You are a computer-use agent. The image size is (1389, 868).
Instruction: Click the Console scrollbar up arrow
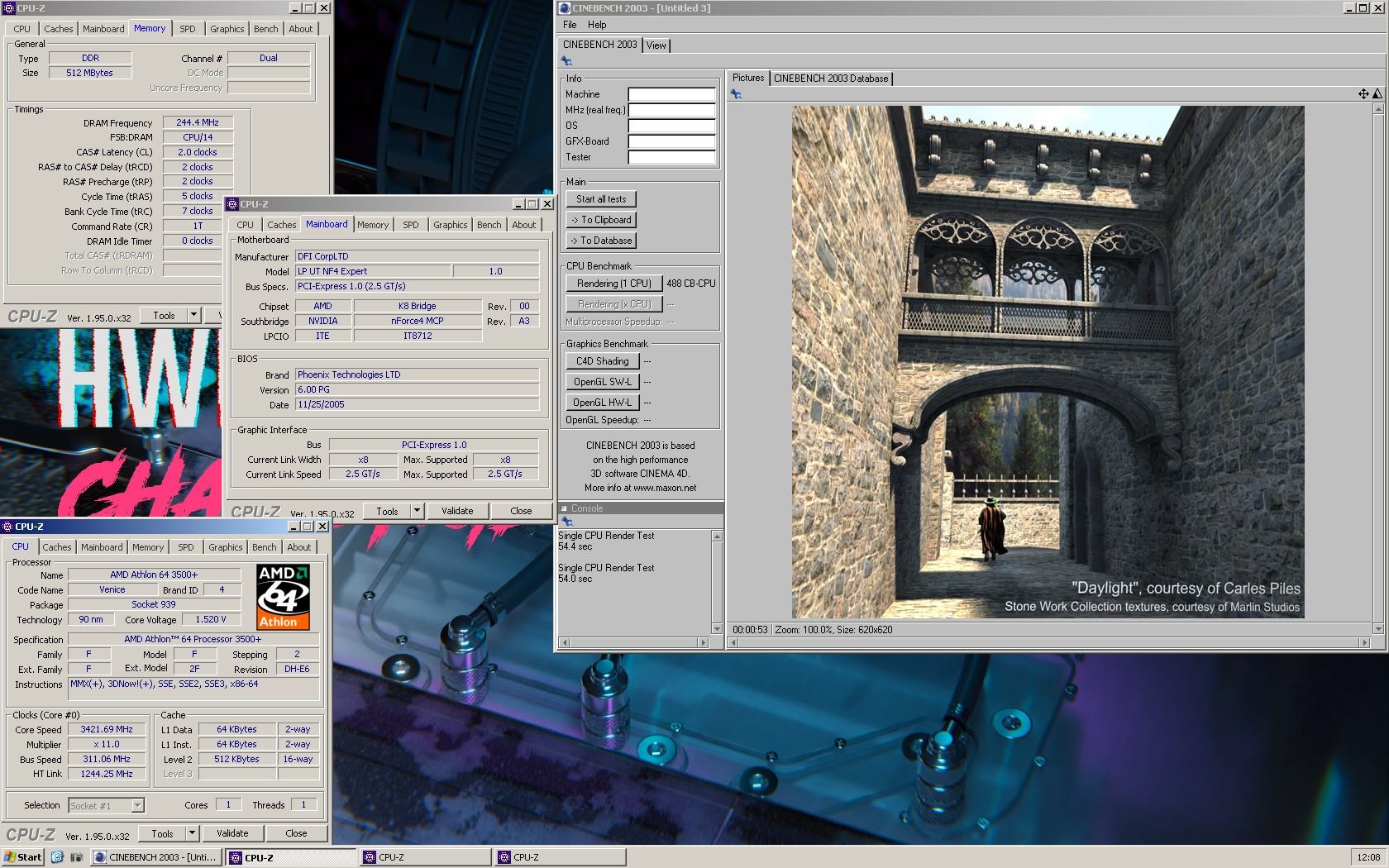717,537
